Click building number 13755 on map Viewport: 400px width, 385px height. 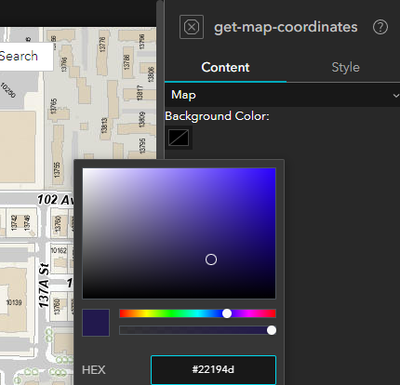(x=57, y=170)
